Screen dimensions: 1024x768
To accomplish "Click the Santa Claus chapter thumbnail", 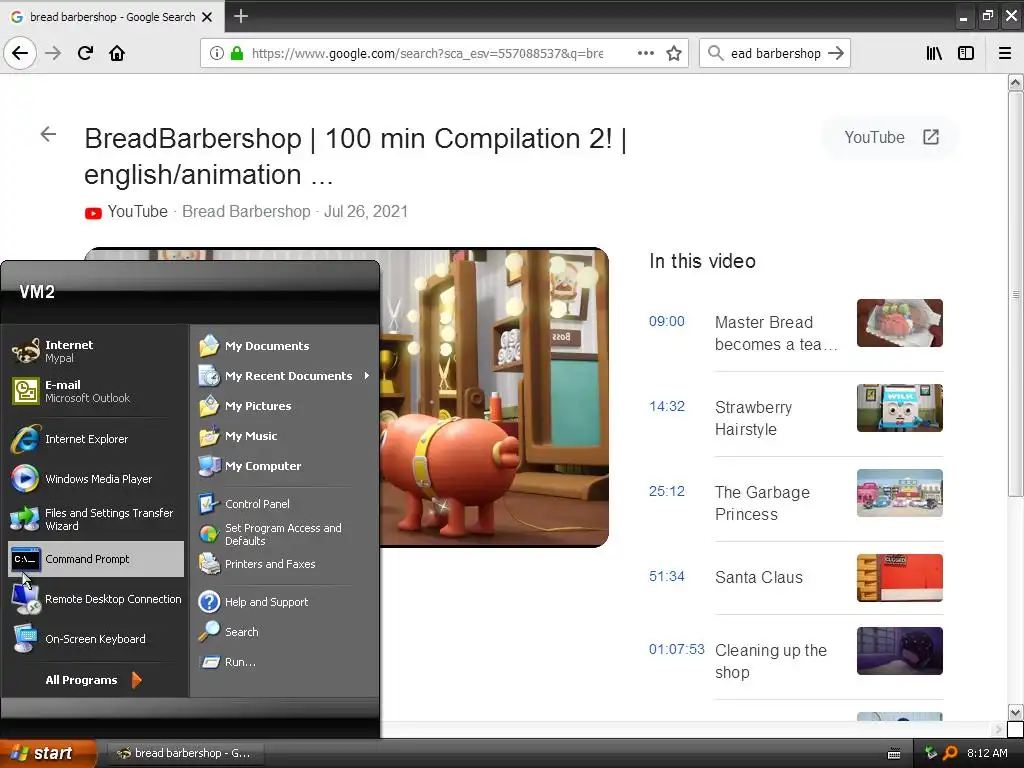I will (899, 577).
